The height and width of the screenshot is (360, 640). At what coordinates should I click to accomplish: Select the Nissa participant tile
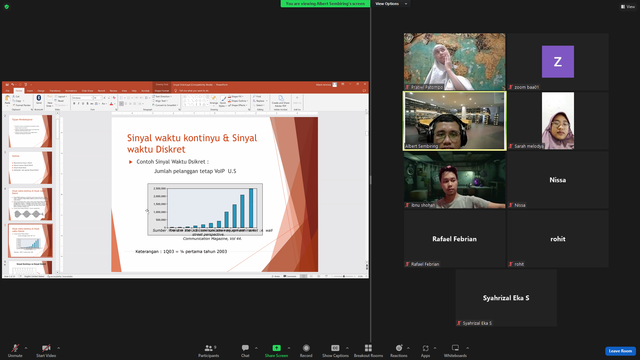point(558,180)
